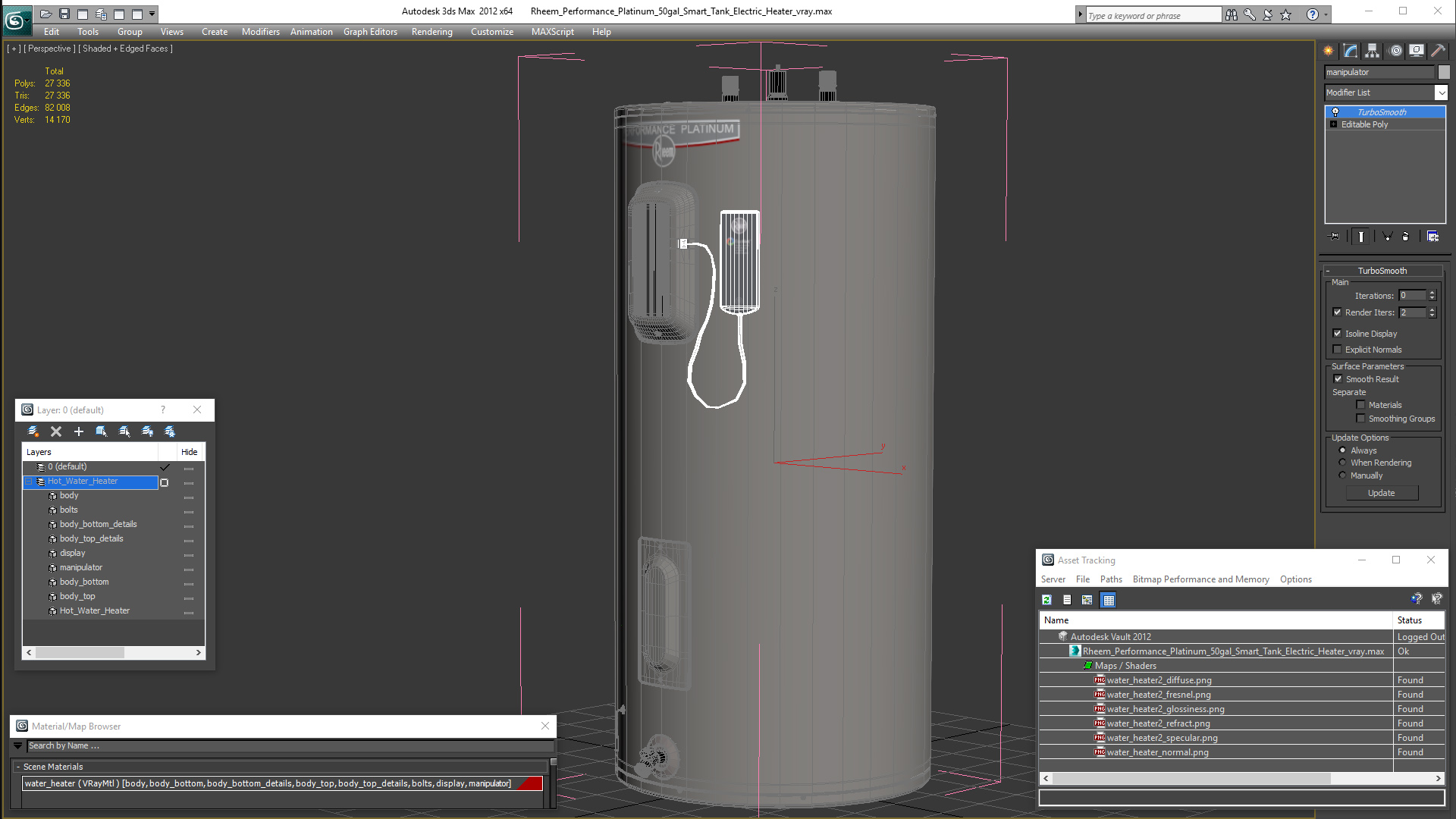Enable Separate by Smoothing Groups checkbox
The image size is (1456, 819).
(x=1361, y=418)
